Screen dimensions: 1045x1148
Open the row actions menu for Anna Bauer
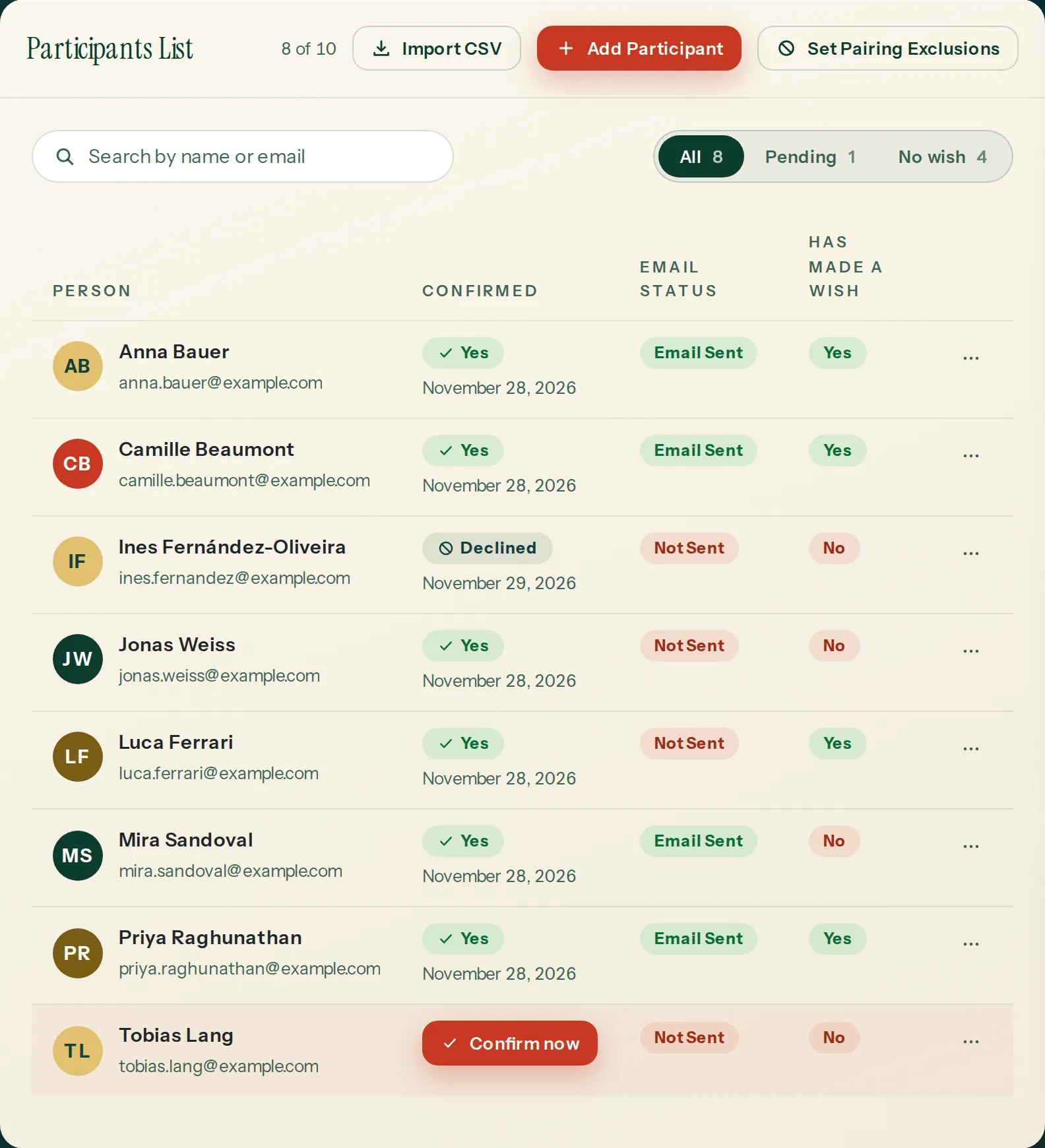970,358
